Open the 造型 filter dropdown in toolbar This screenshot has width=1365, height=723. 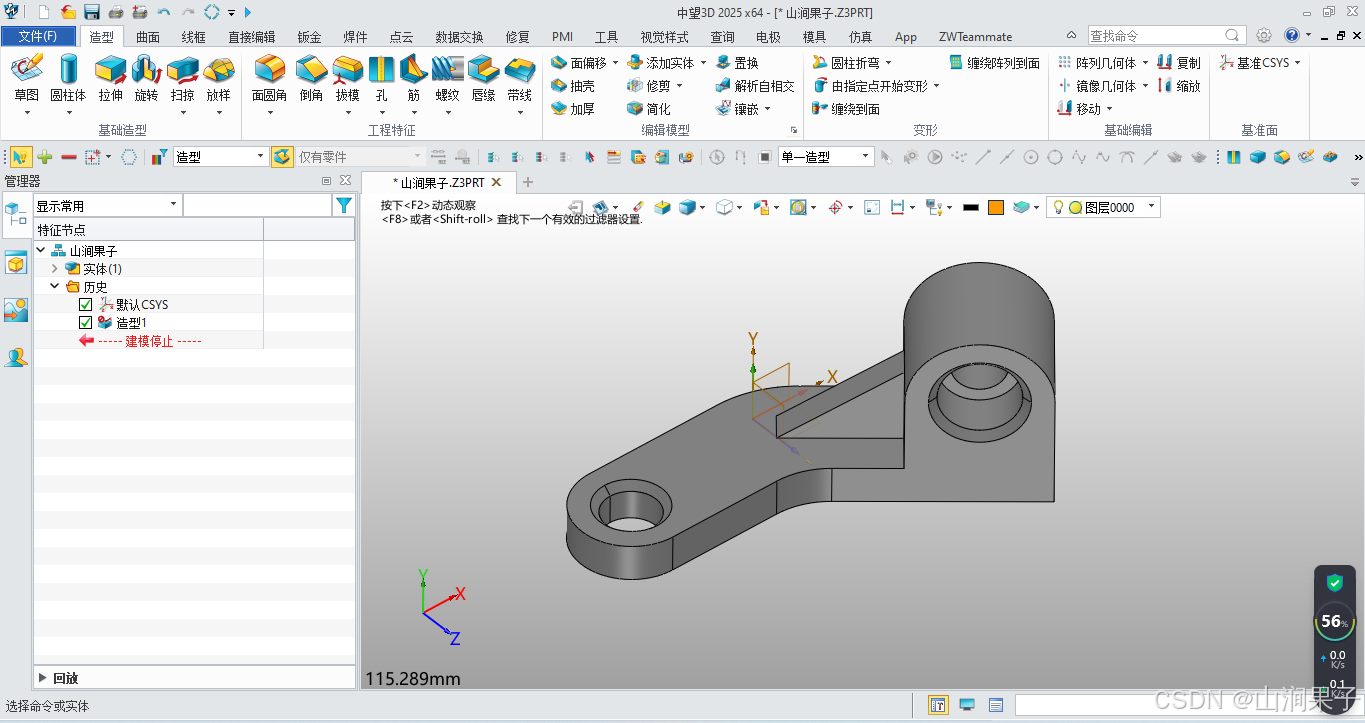pyautogui.click(x=221, y=156)
